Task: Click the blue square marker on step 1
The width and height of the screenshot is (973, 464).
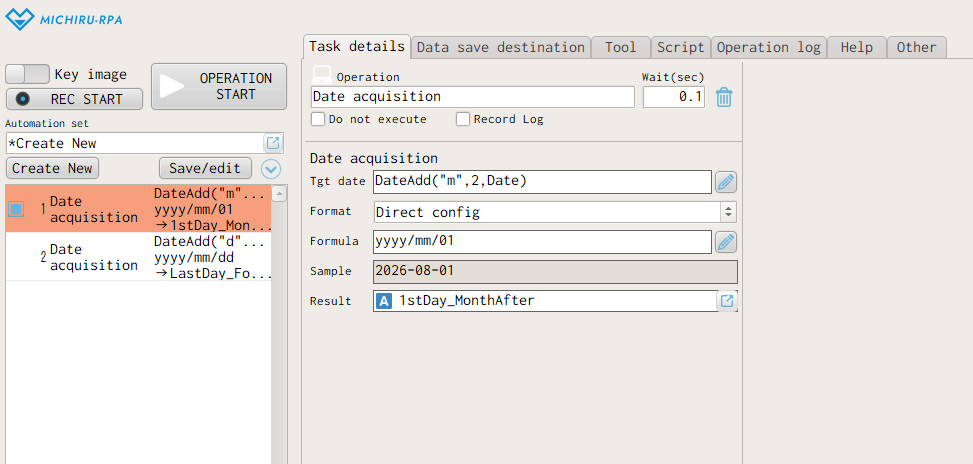Action: (16, 209)
